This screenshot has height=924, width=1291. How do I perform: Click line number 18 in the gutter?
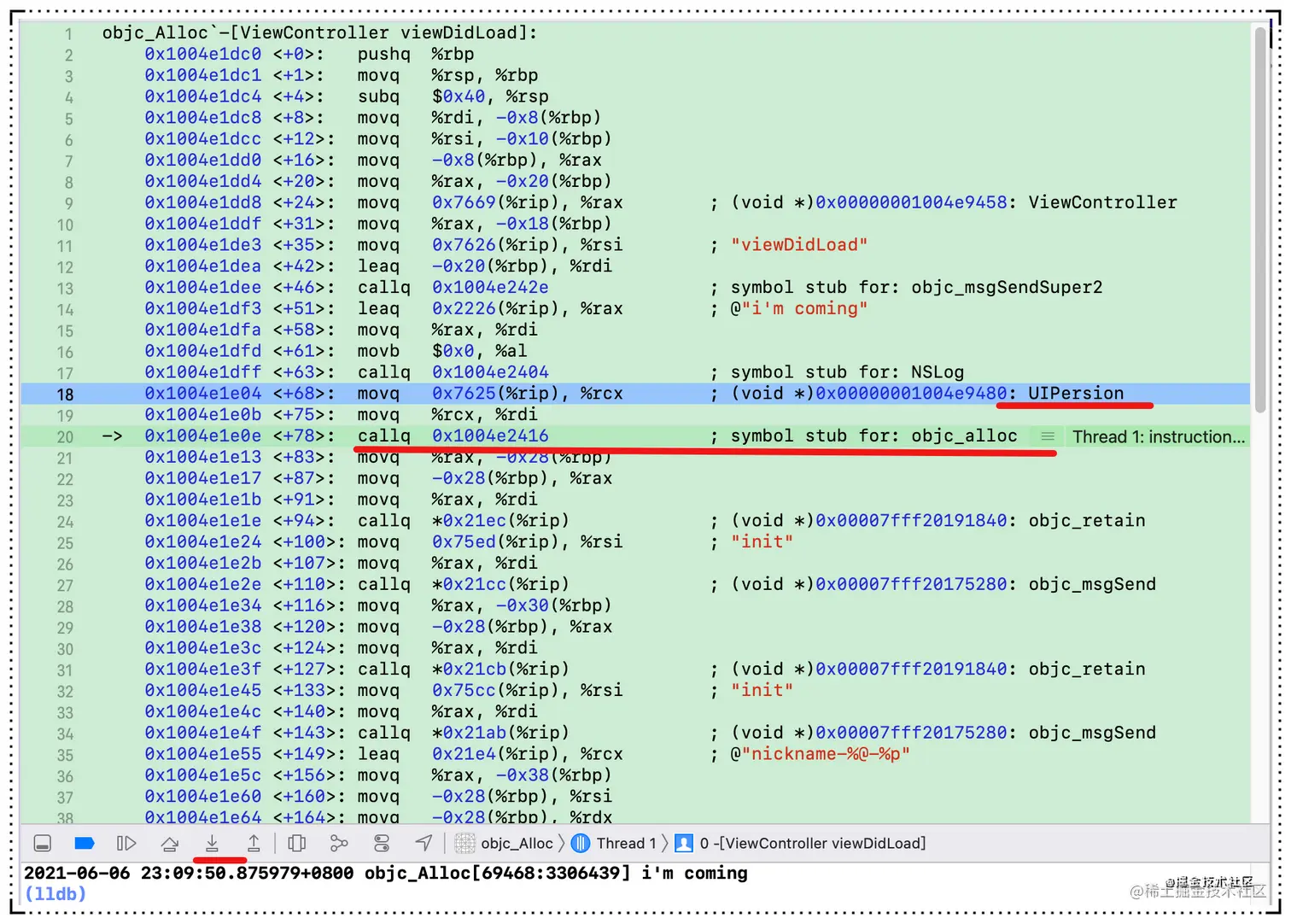[x=65, y=395]
